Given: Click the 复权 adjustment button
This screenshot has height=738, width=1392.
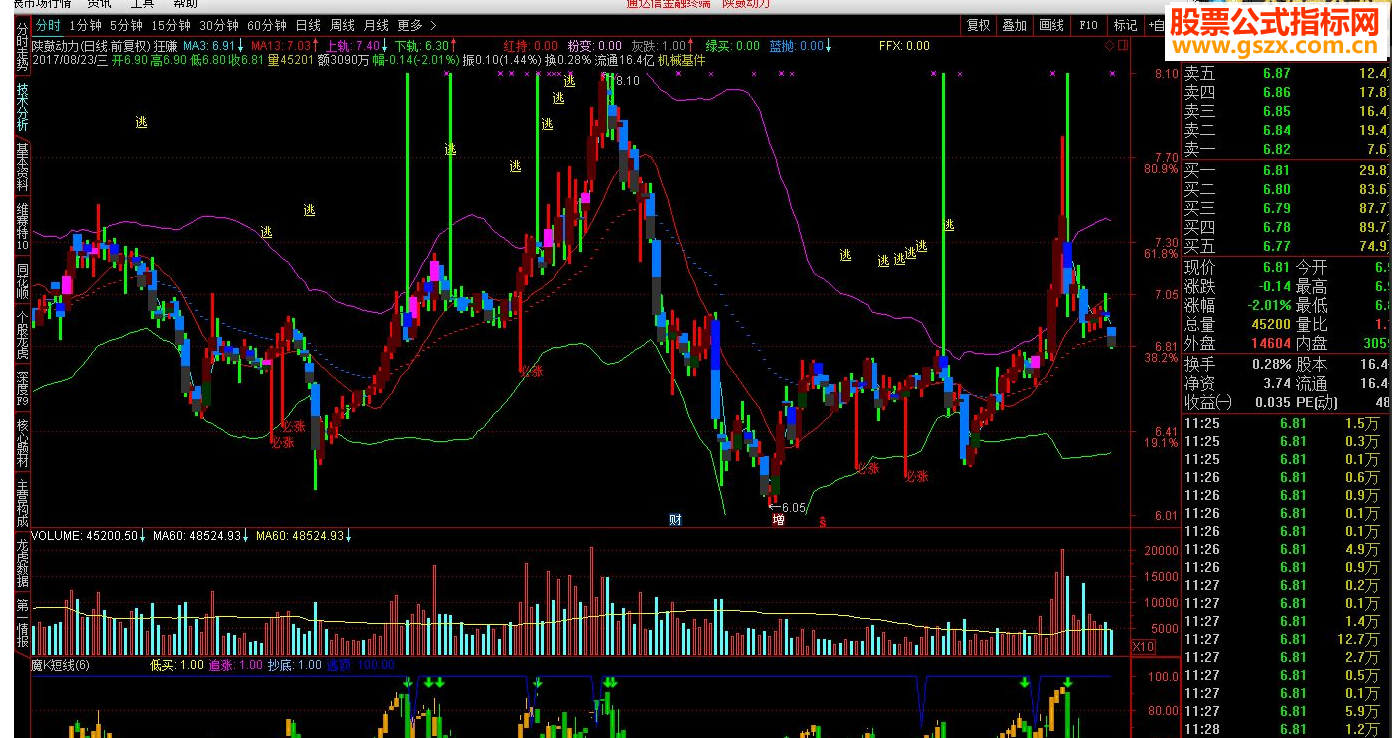Looking at the screenshot, I should [978, 26].
